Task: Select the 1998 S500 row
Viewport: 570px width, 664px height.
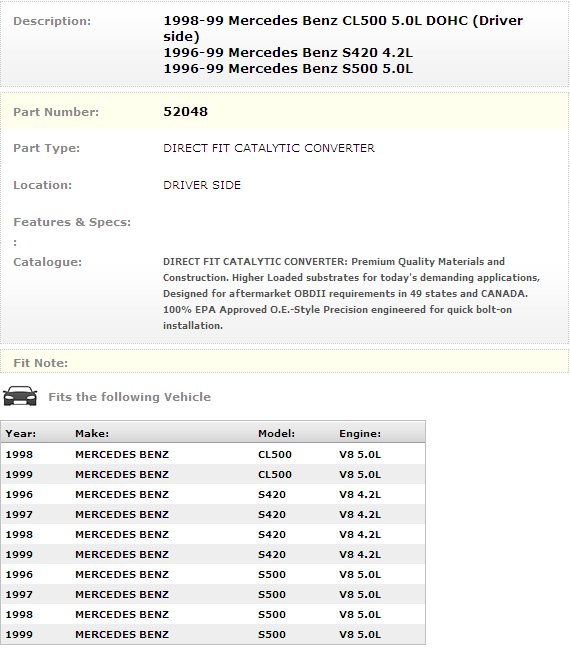Action: (x=213, y=614)
